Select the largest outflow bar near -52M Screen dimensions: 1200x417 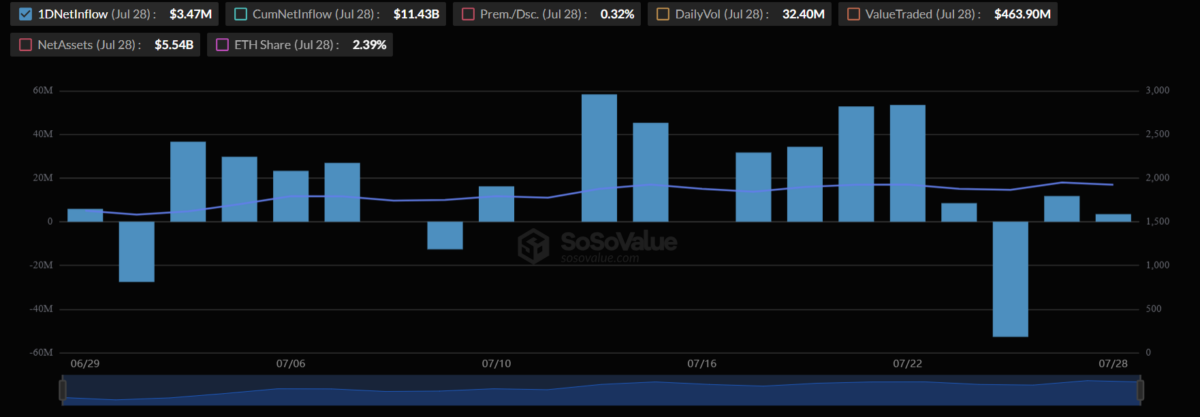(1010, 279)
